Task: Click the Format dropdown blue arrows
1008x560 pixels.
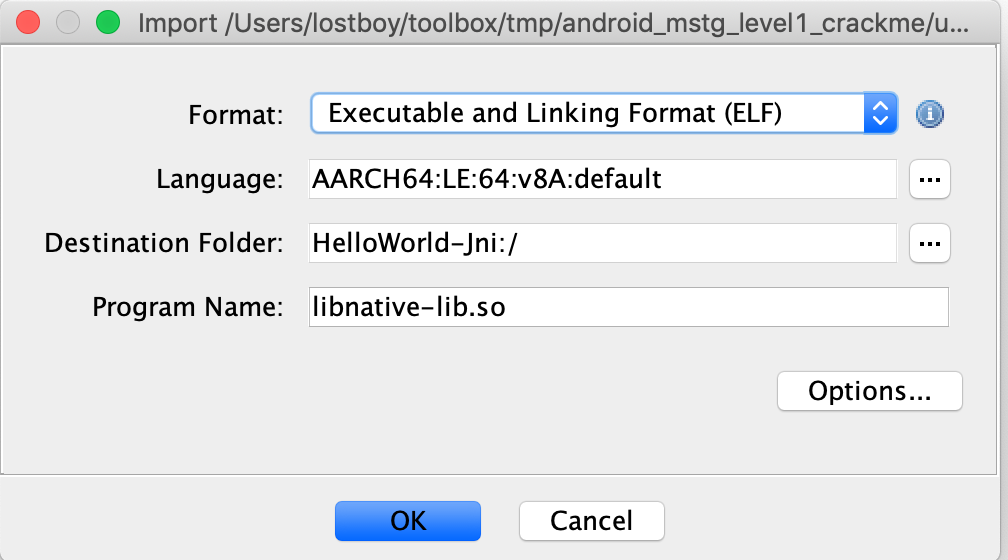Action: pyautogui.click(x=880, y=114)
